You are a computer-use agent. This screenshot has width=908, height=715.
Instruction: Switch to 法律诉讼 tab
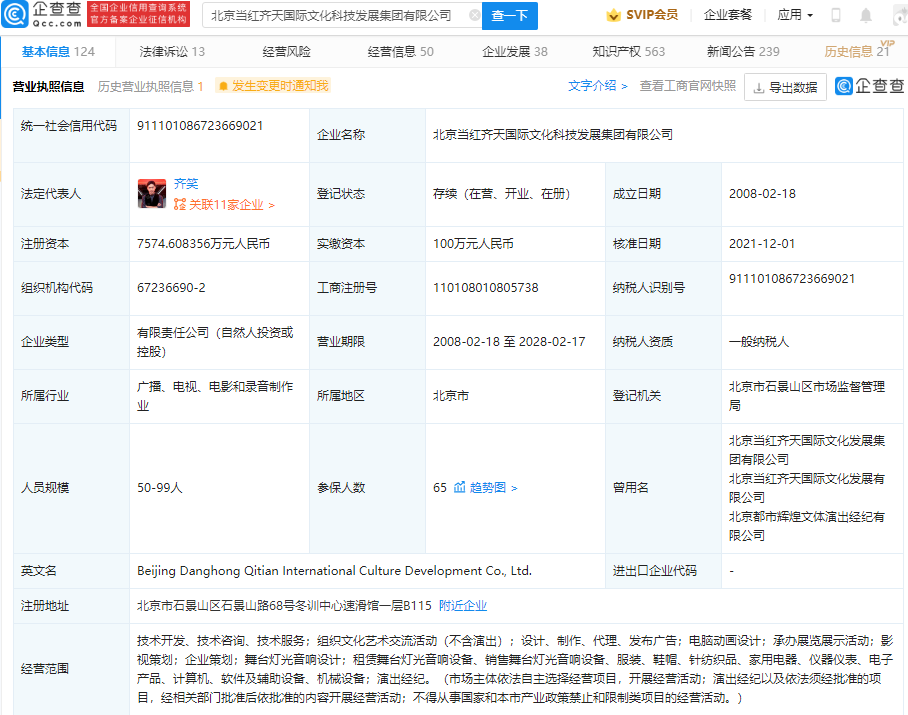point(172,52)
